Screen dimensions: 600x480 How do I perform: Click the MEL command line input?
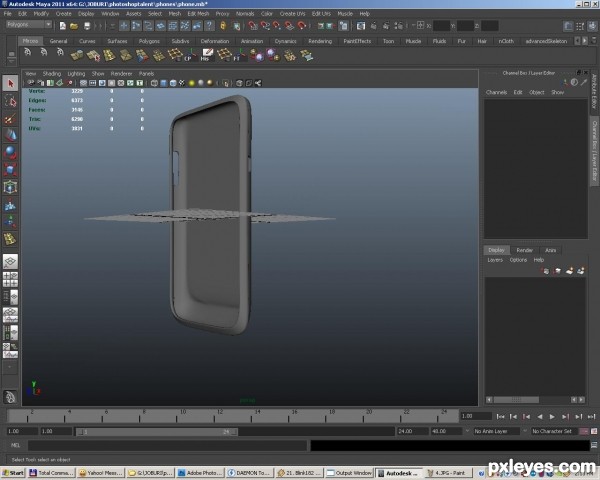[x=167, y=445]
